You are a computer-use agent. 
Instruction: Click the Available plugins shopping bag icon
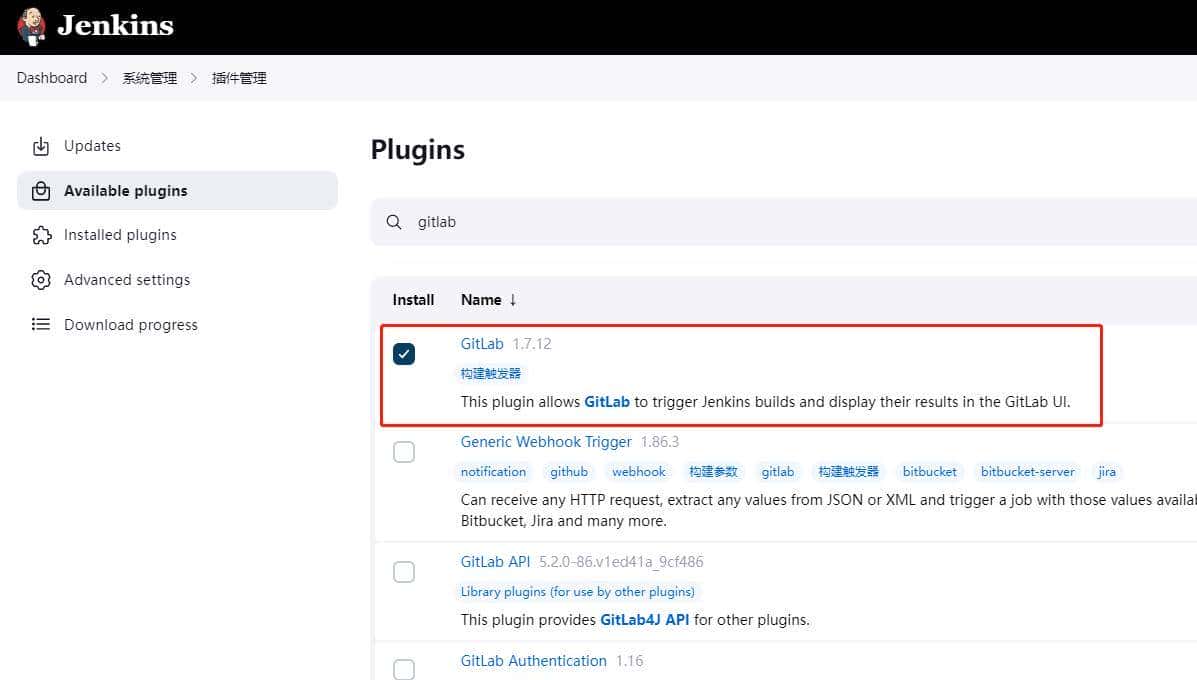tap(41, 190)
